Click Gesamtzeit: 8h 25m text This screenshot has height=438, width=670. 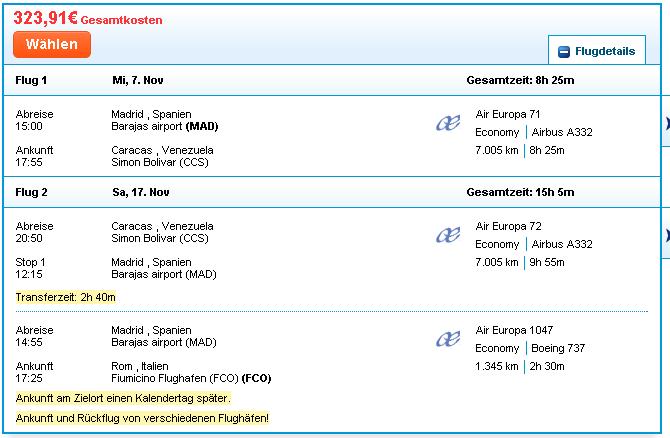coord(520,80)
